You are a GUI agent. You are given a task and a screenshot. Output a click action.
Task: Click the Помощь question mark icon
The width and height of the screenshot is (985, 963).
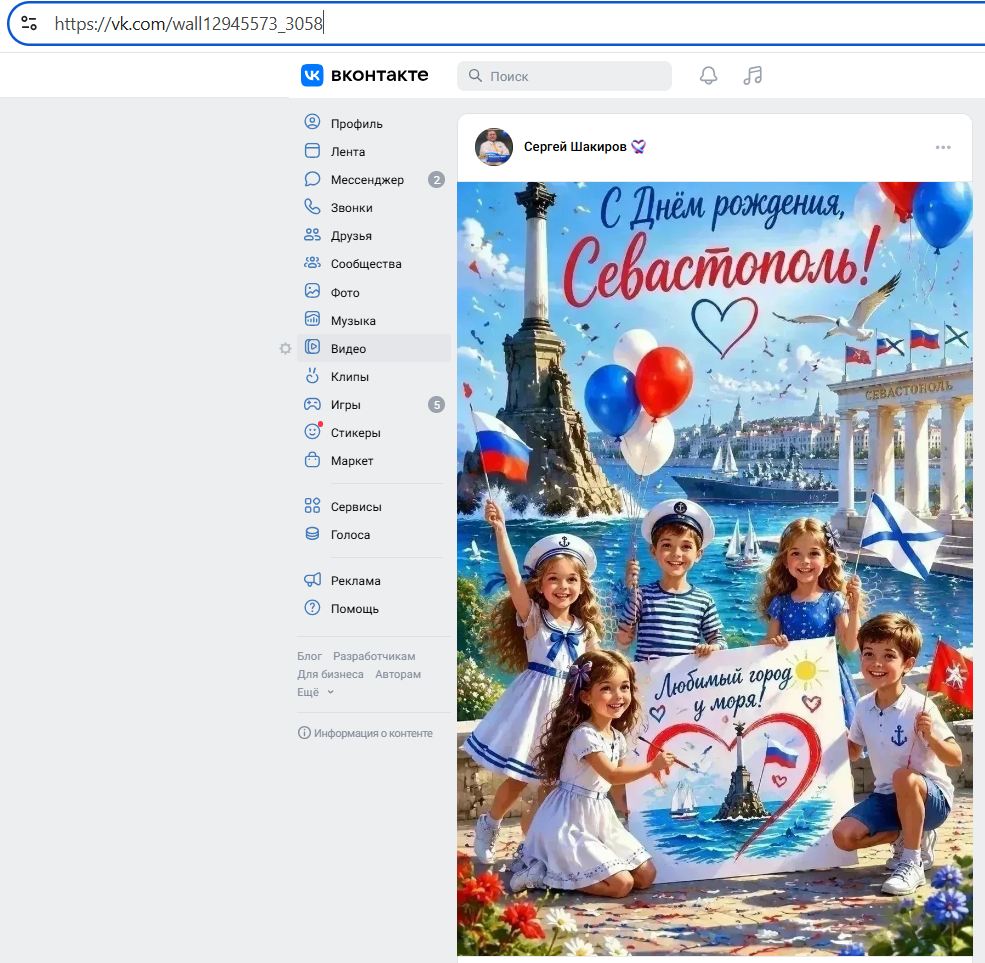coord(312,607)
